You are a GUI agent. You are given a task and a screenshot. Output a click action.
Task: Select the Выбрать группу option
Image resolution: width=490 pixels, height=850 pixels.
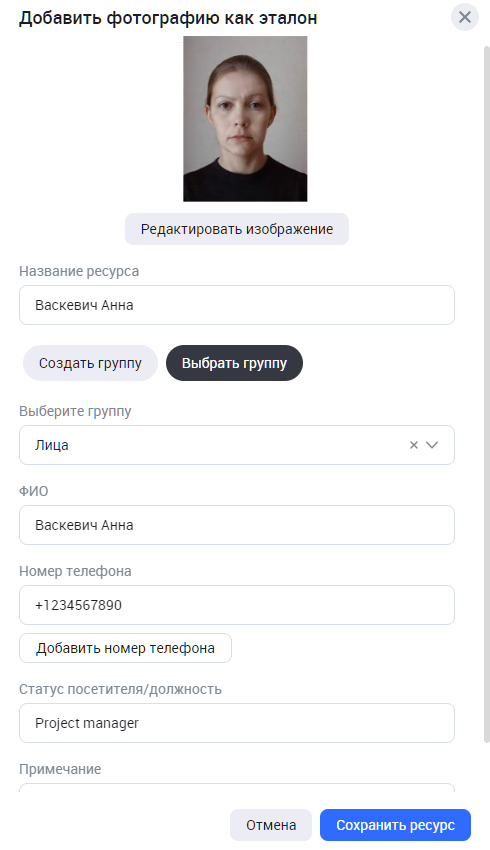pyautogui.click(x=234, y=363)
